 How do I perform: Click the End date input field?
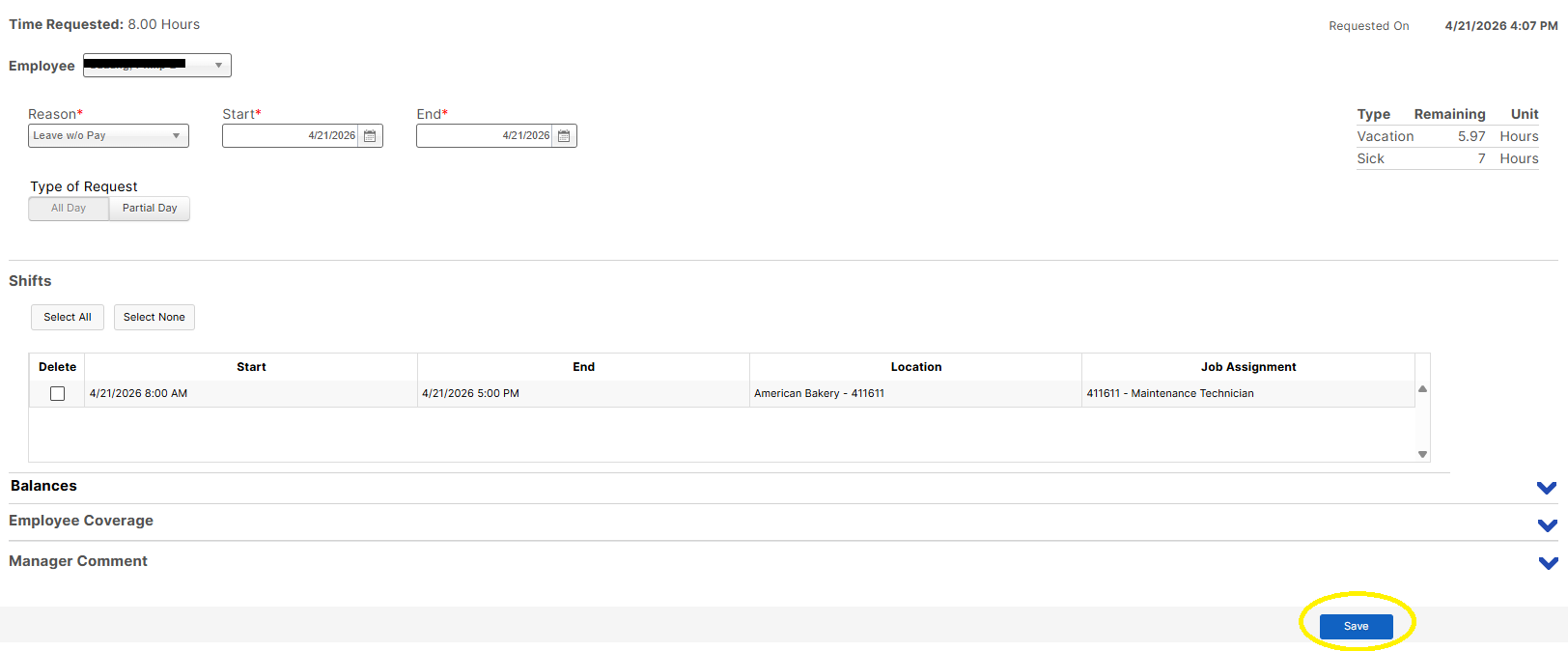tap(485, 136)
